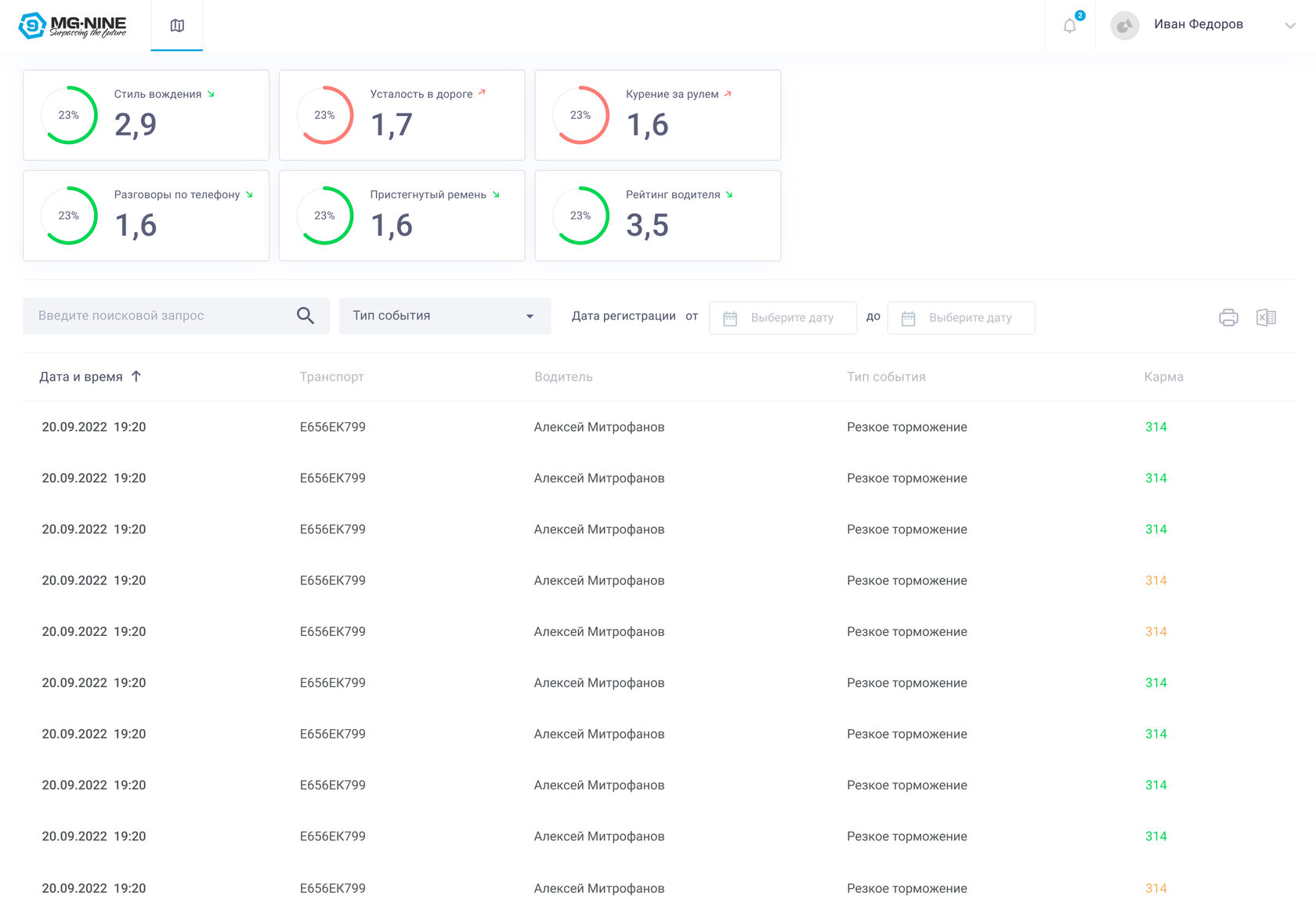Screen dimensions: 1316x921
Task: Open the Стиль вождения card
Action: coord(146,115)
